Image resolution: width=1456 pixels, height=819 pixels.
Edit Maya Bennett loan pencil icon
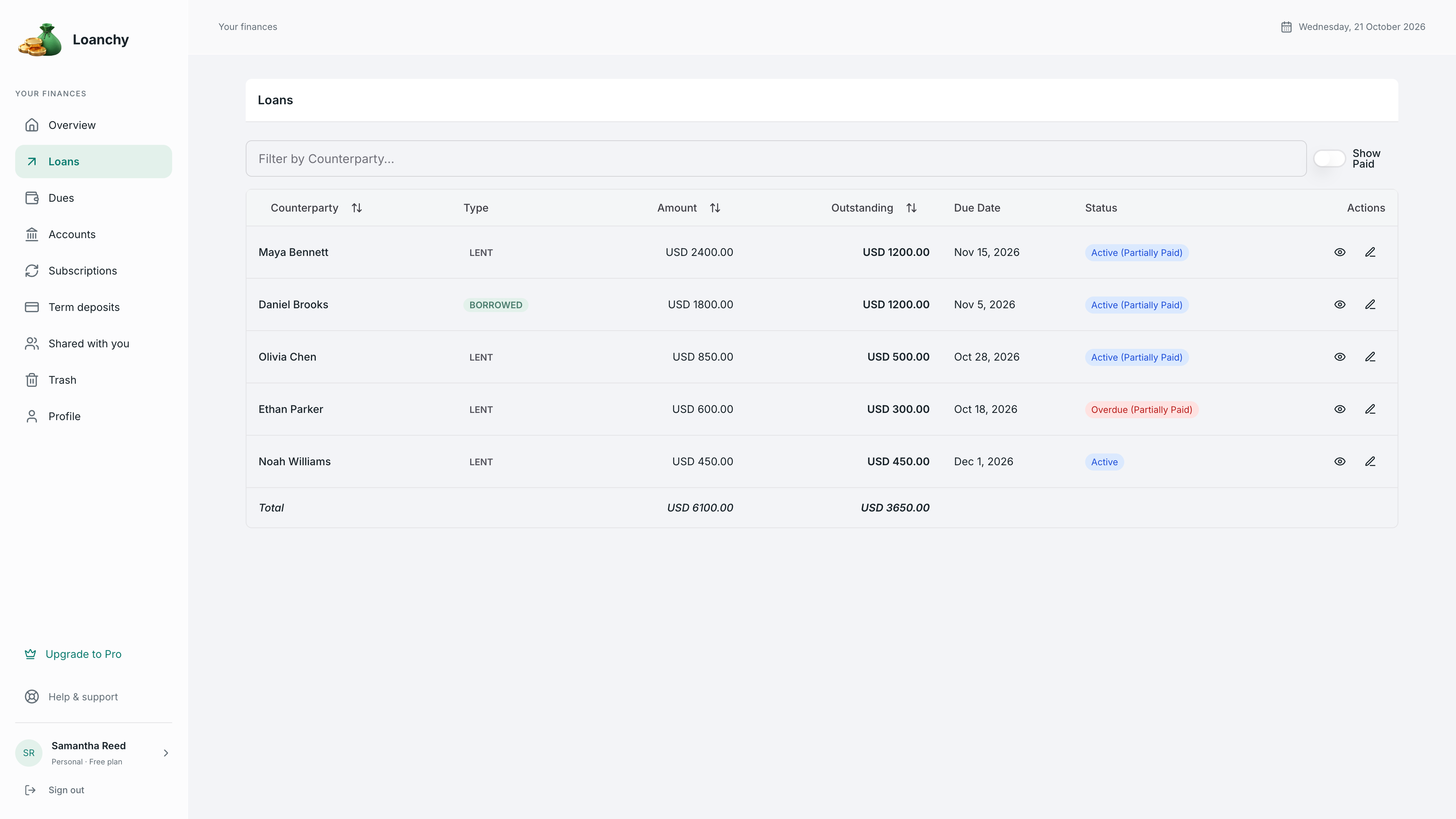point(1370,252)
